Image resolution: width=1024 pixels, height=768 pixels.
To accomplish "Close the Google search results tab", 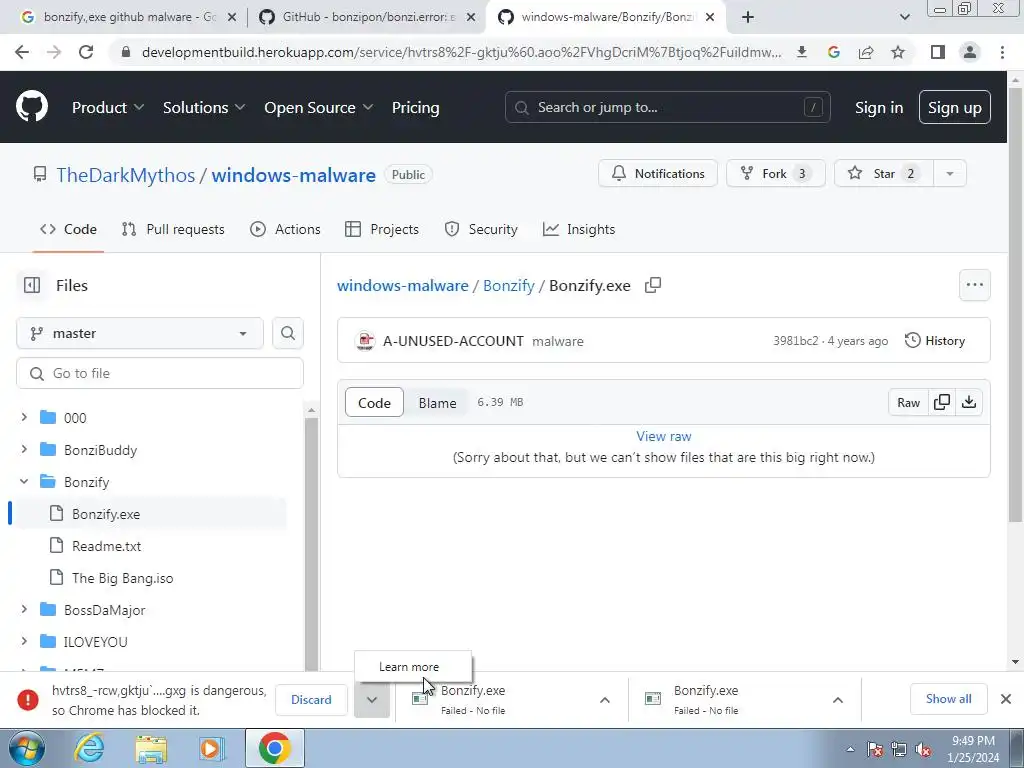I will 231,18.
